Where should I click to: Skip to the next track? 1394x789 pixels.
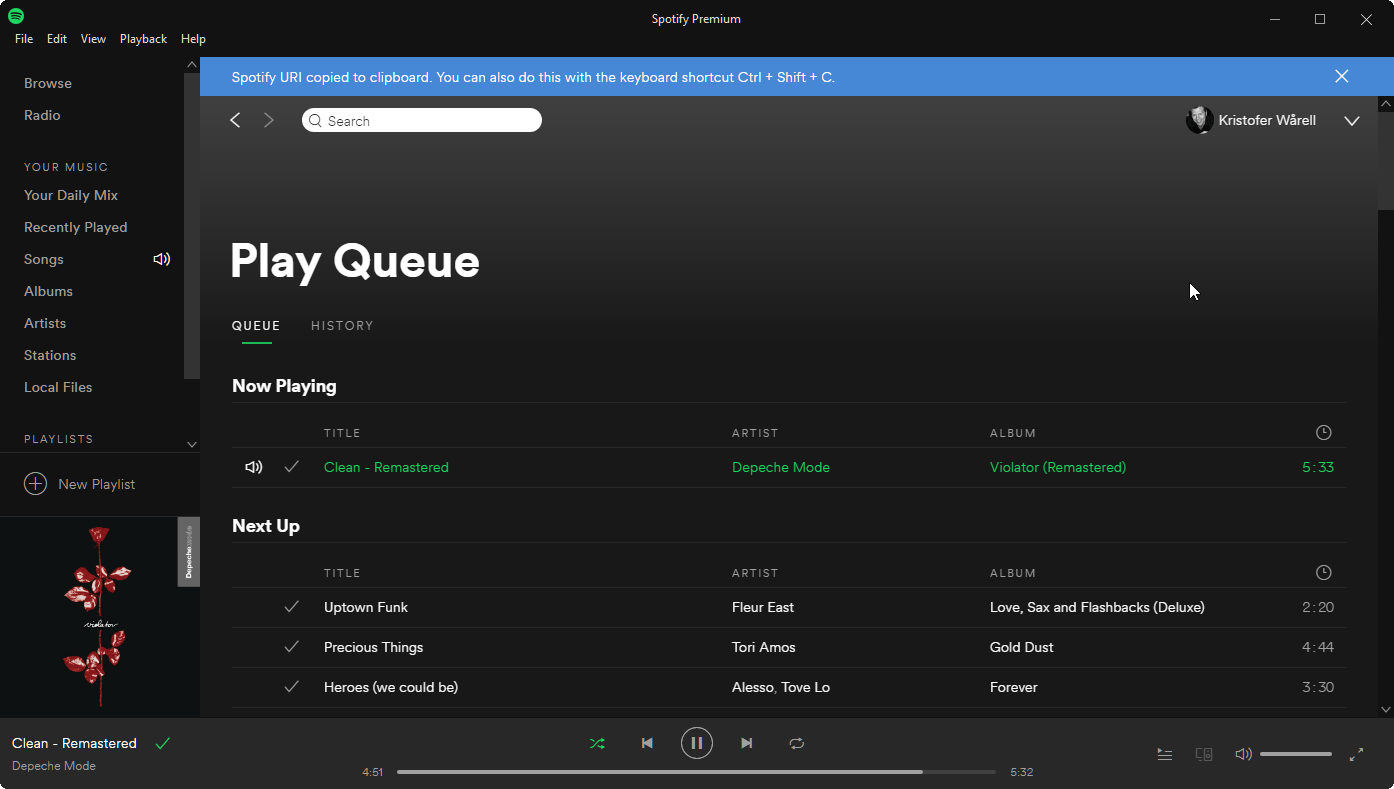(746, 743)
